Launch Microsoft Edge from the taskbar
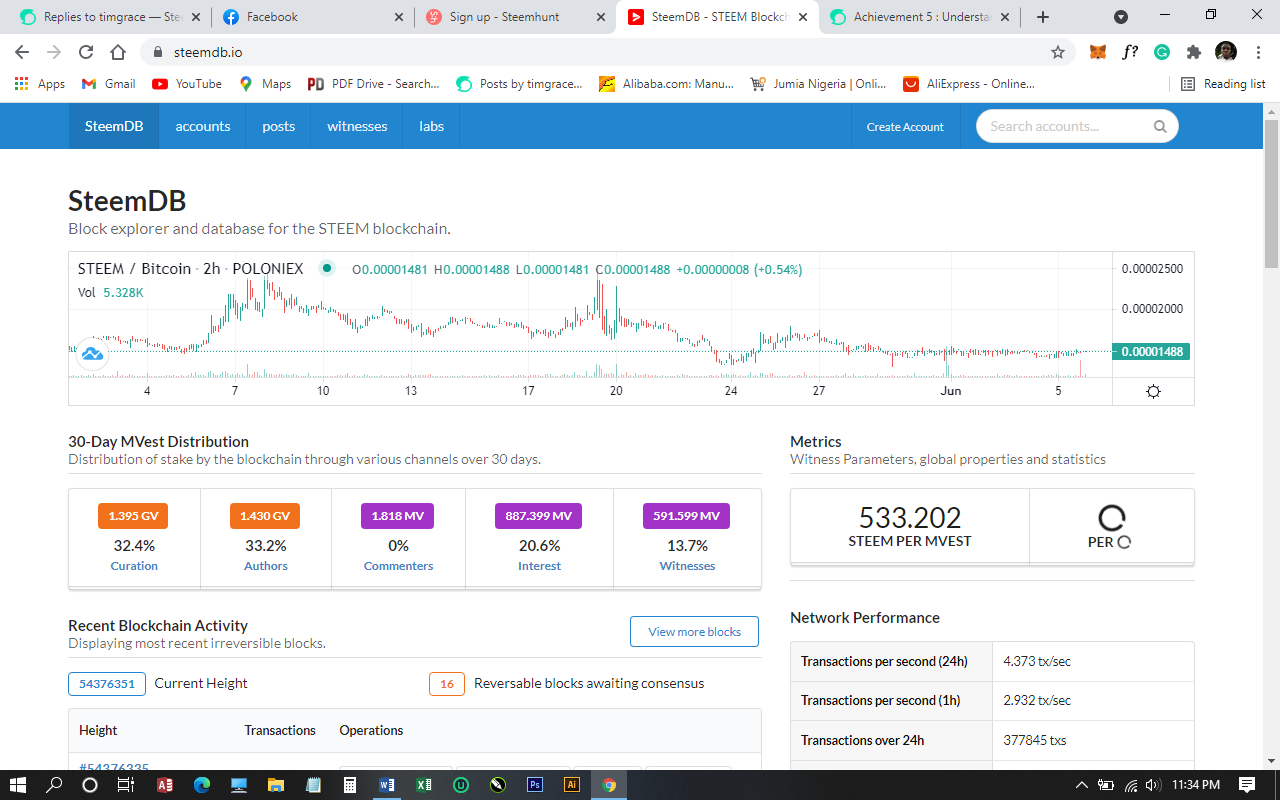The height and width of the screenshot is (800, 1280). (202, 785)
